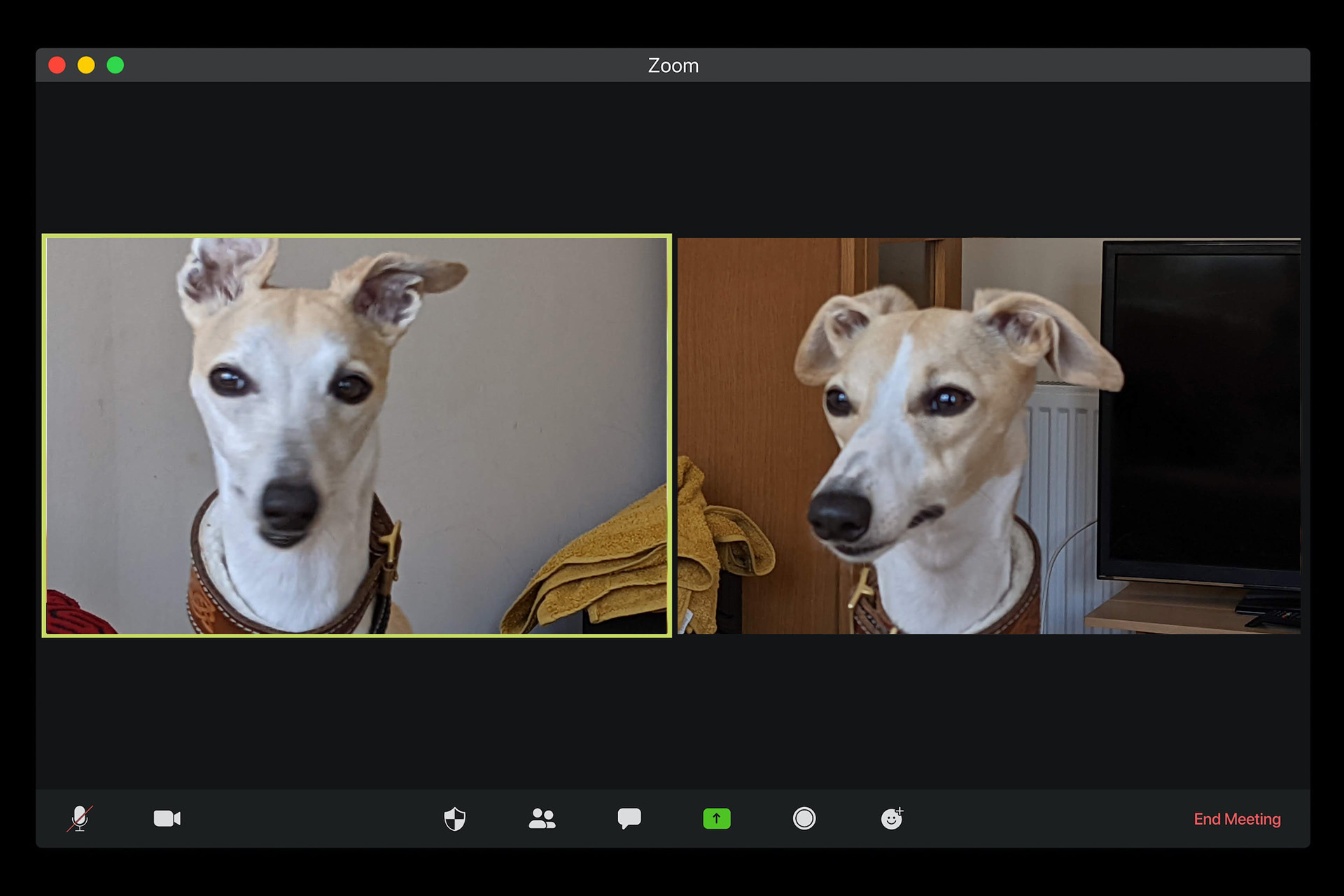Open the chat bubble panel

tap(629, 818)
